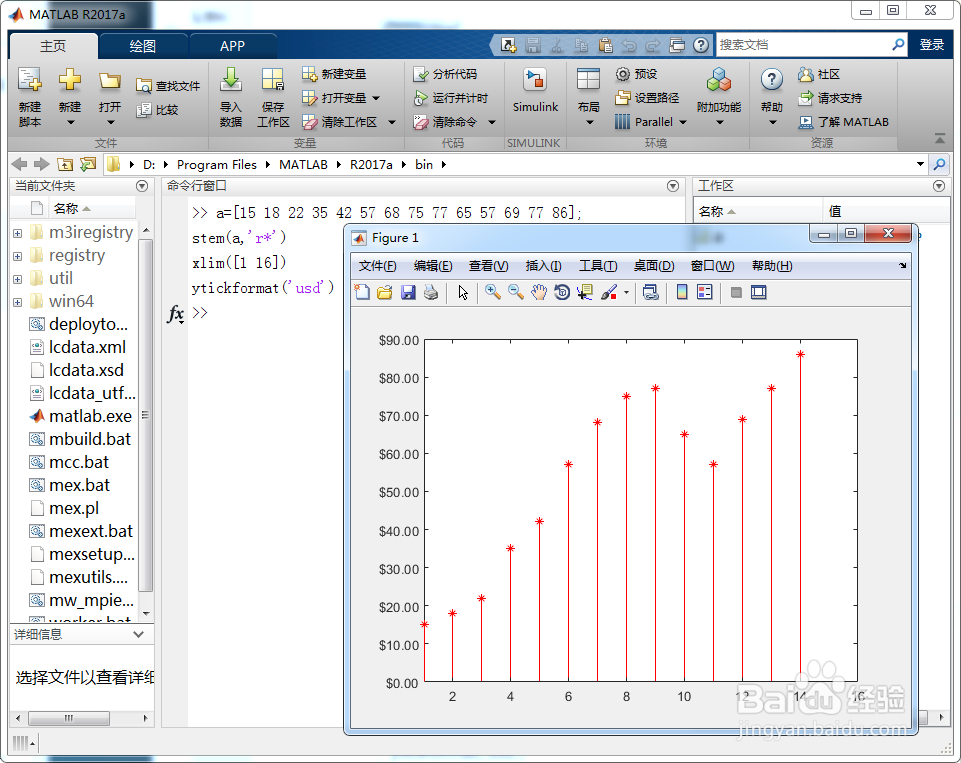The width and height of the screenshot is (961, 763).
Task: Open the 社区 community link
Action: click(819, 74)
